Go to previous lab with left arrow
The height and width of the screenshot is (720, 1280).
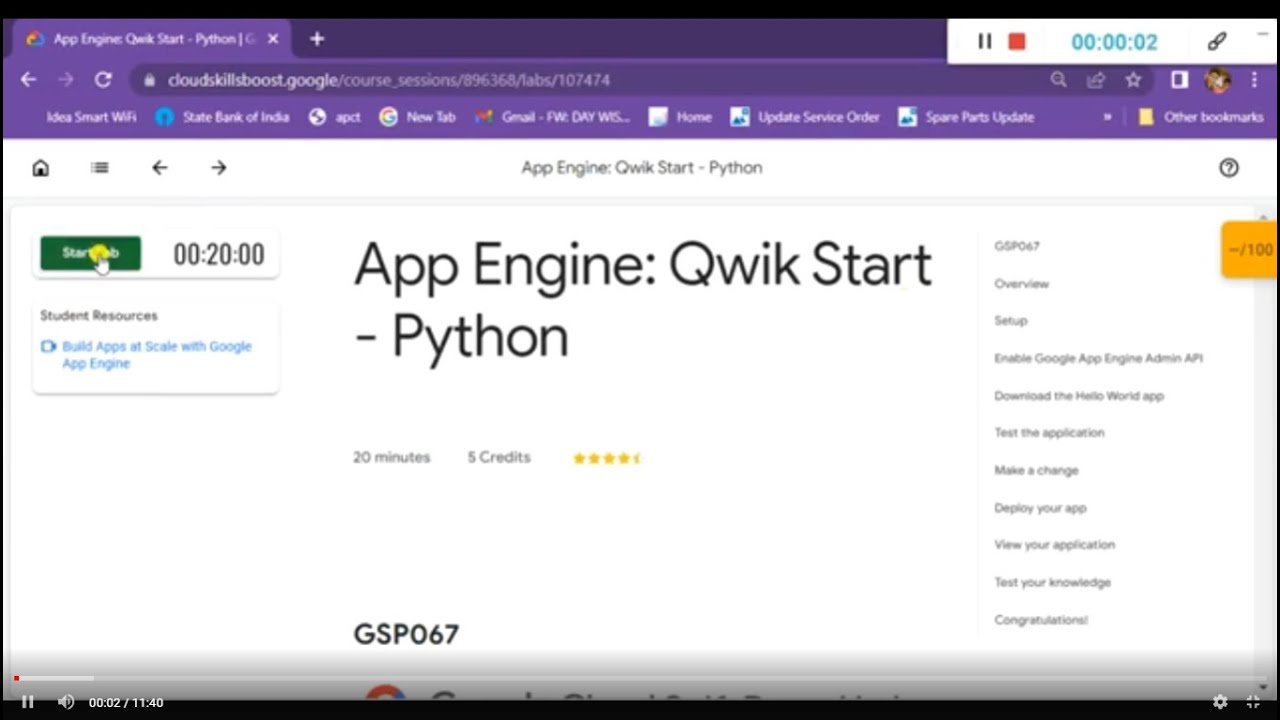159,168
